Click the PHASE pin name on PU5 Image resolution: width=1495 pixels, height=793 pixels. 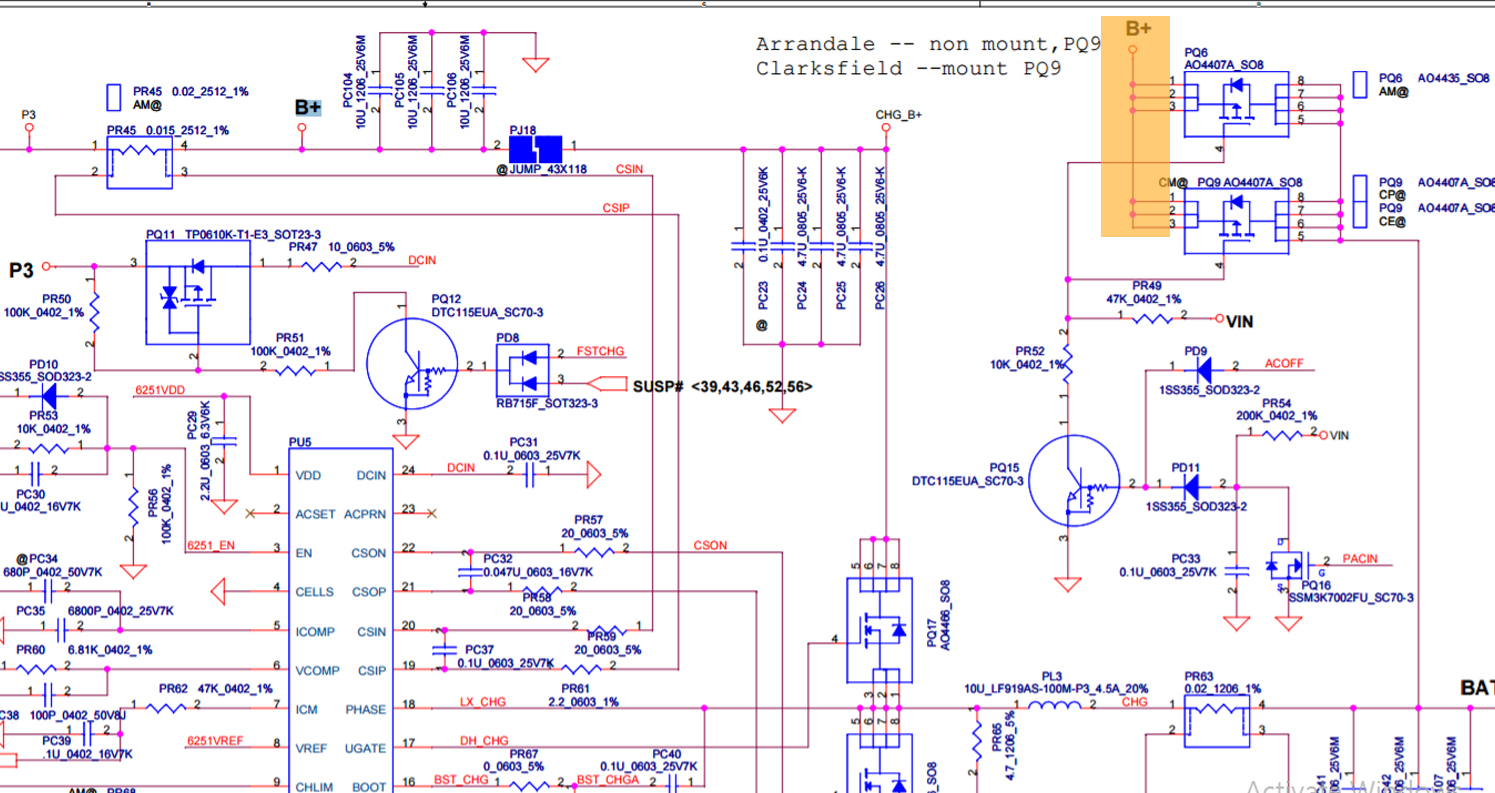coord(365,709)
